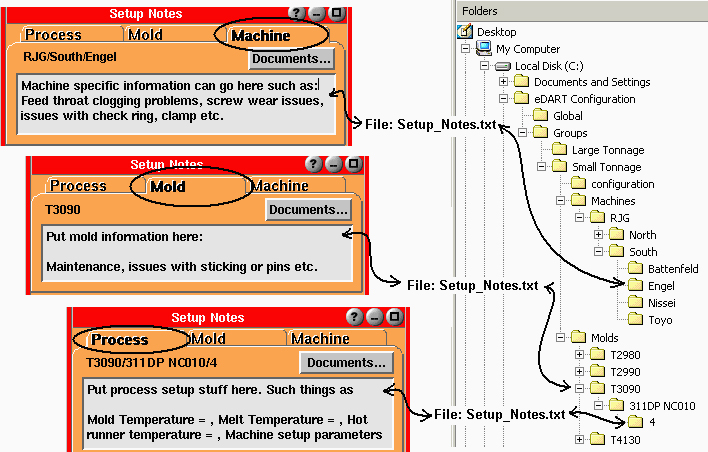The width and height of the screenshot is (708, 452).
Task: Collapse the Molds folder node
Action: click(x=560, y=337)
